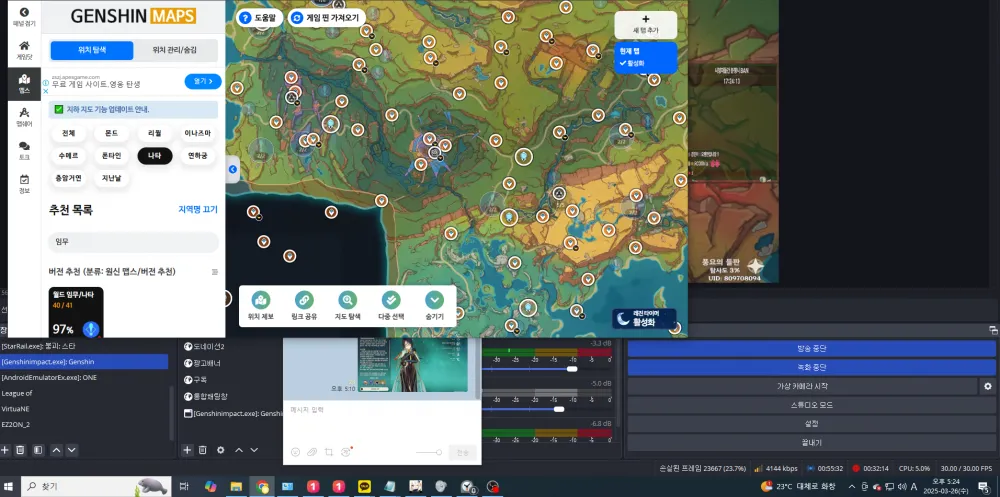Click the 지역명 끄기 link
Image resolution: width=1000 pixels, height=497 pixels.
[x=197, y=210]
